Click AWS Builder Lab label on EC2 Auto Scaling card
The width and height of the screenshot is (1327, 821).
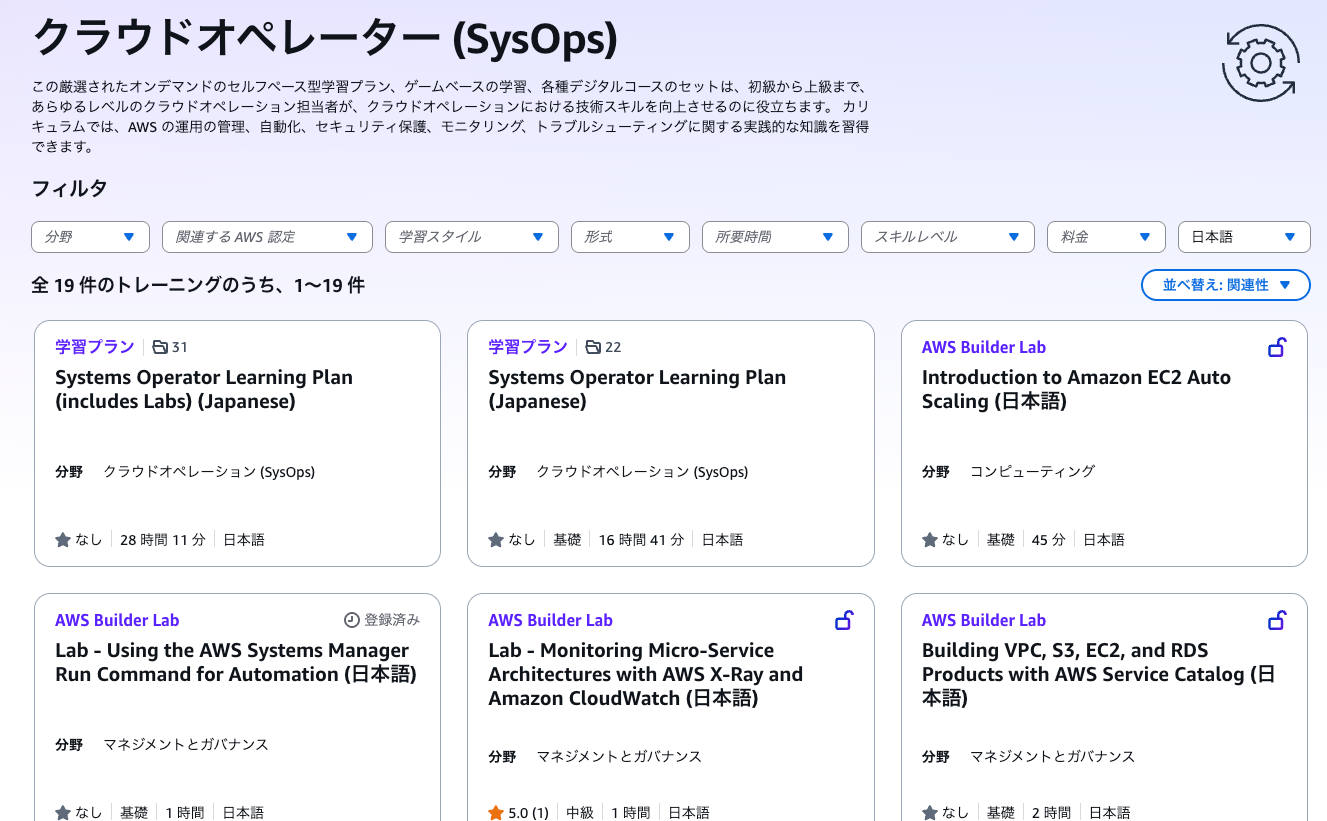[984, 347]
